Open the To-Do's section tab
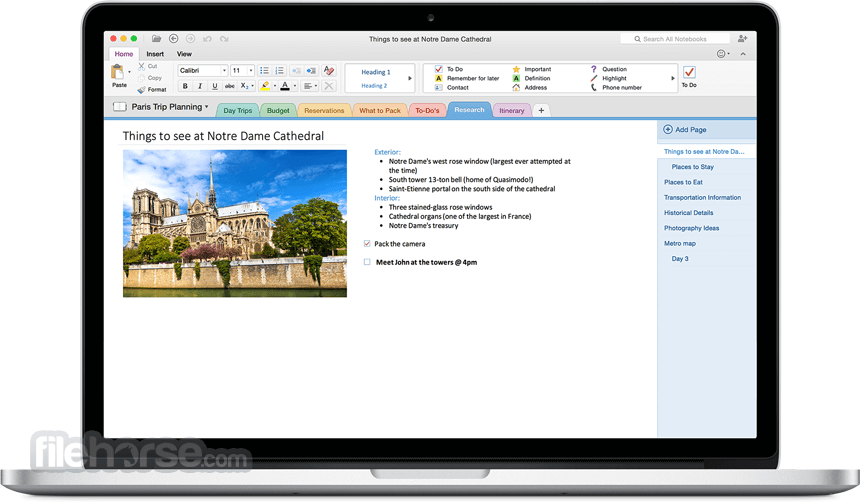Viewport: 860px width, 503px height. point(427,110)
